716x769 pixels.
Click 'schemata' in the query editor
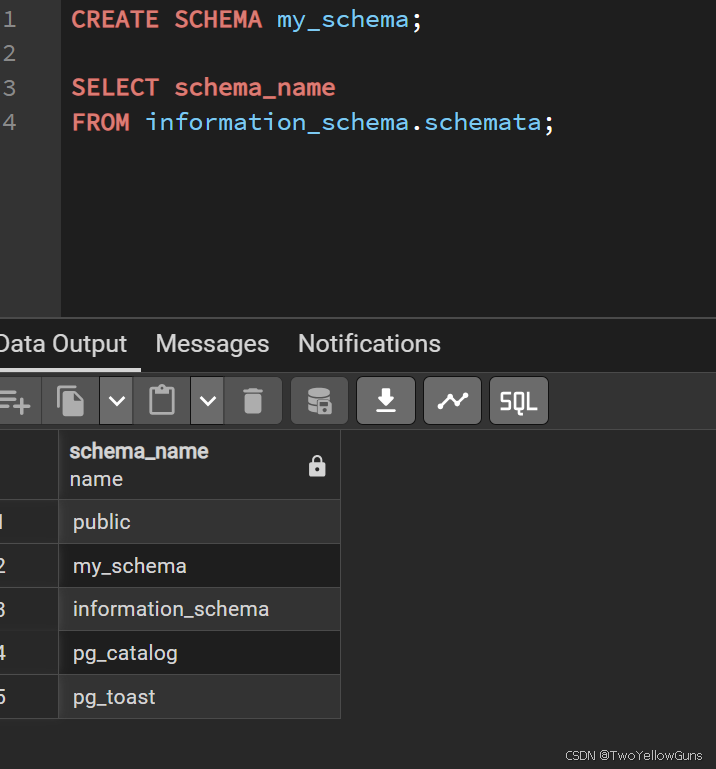[483, 122]
